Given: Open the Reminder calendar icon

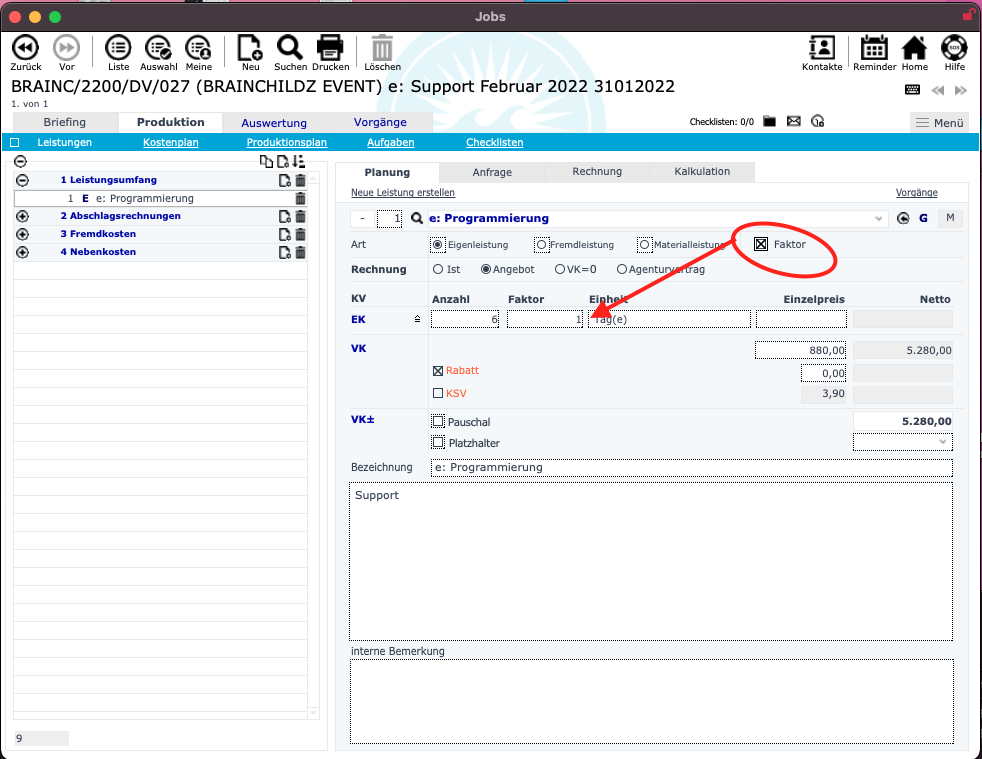Looking at the screenshot, I should (x=874, y=48).
